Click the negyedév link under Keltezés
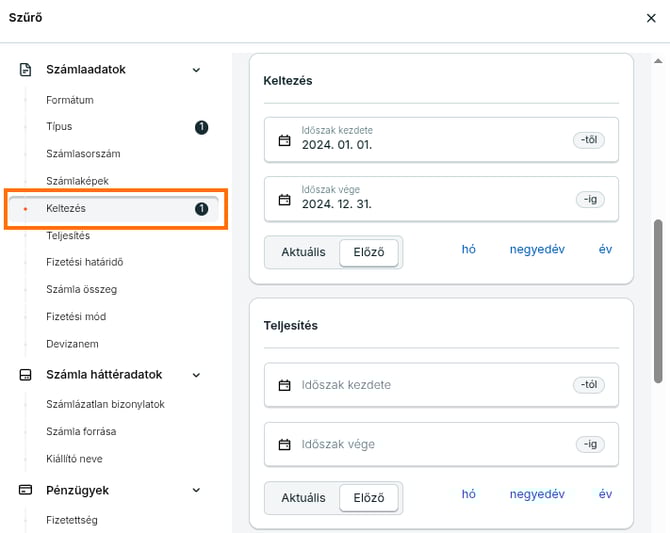The image size is (670, 533). point(537,250)
